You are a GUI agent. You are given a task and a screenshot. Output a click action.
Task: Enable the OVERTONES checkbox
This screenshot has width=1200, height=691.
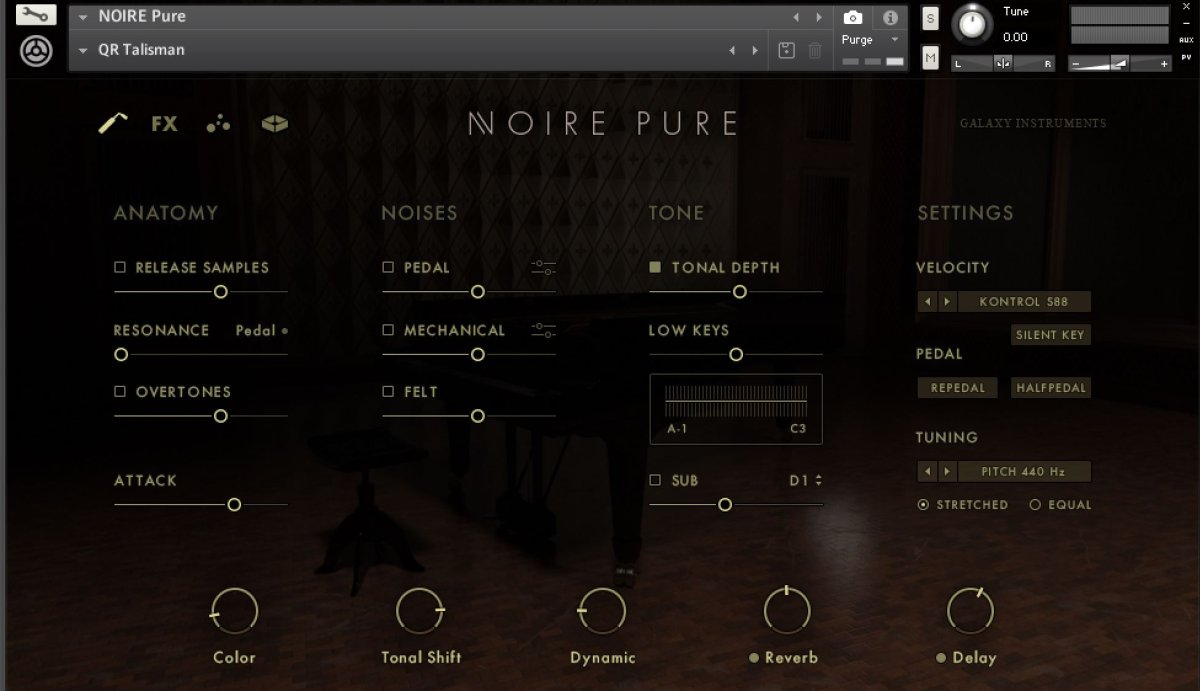120,391
